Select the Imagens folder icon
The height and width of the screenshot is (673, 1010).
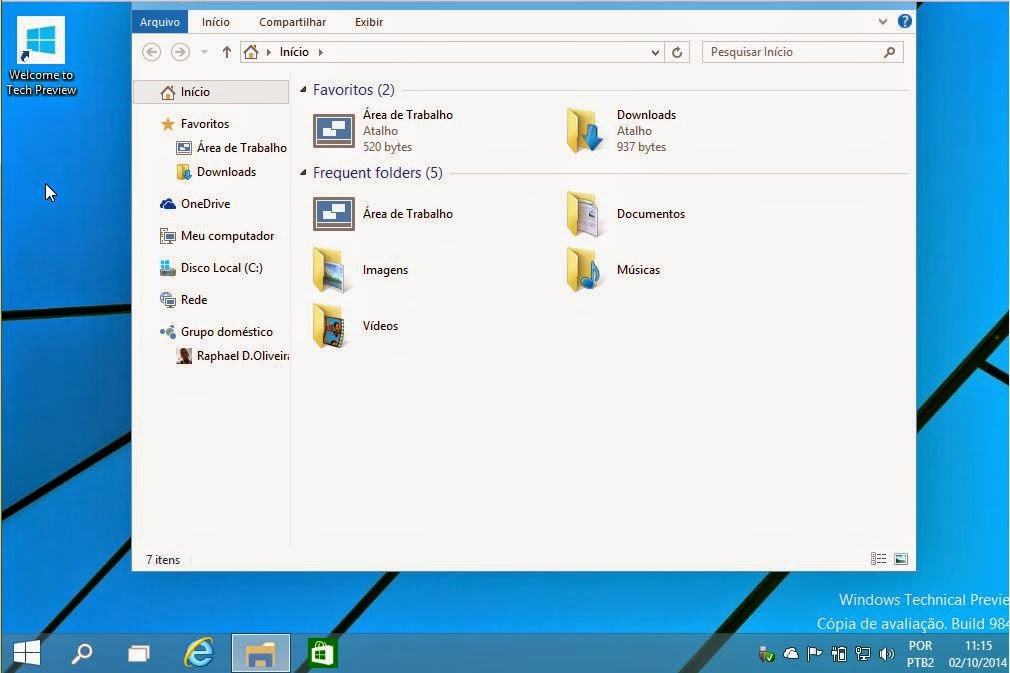tap(331, 270)
